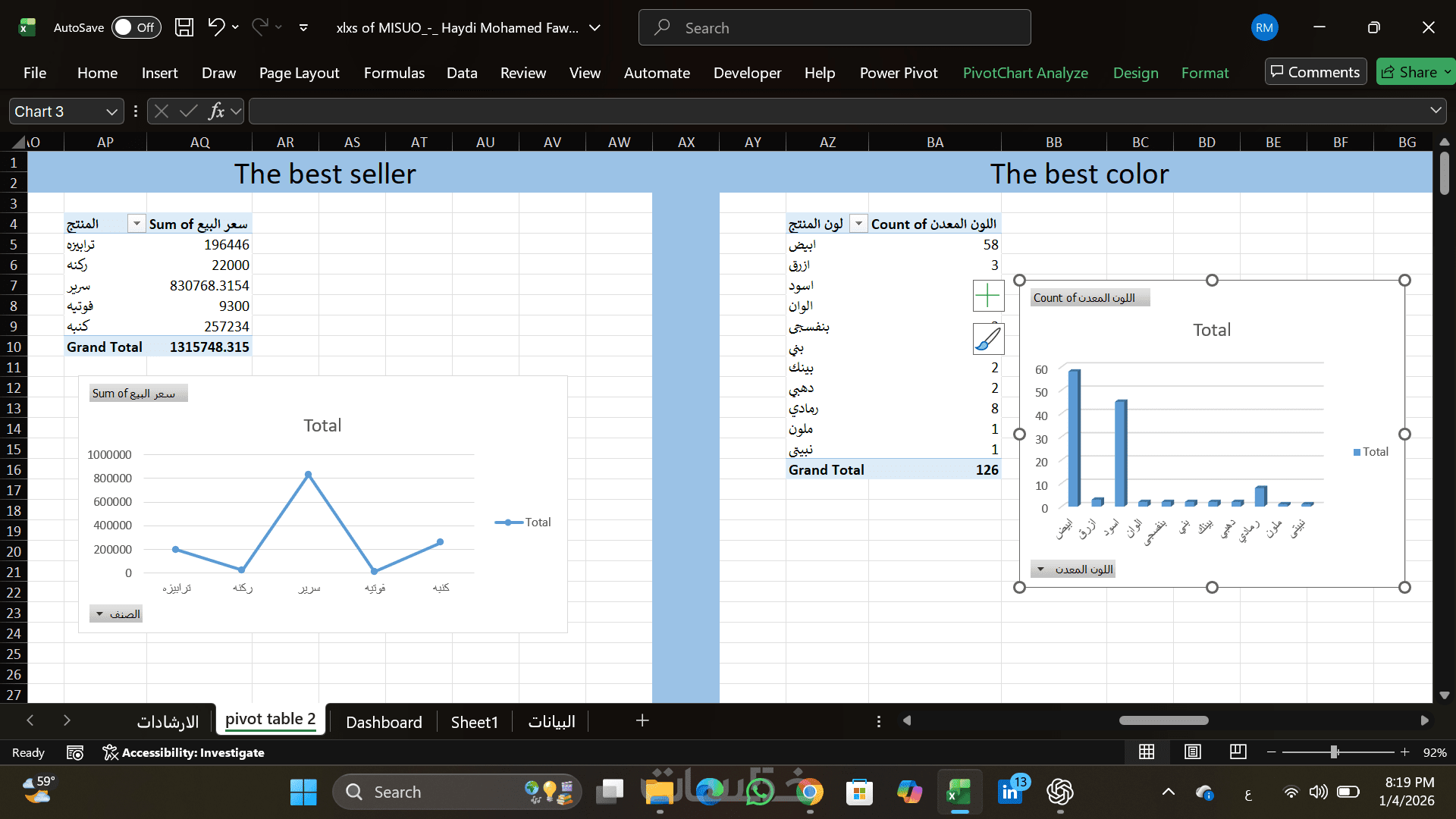Toggle AutoSave switch on
Screen dimensions: 1456x819
(x=136, y=27)
